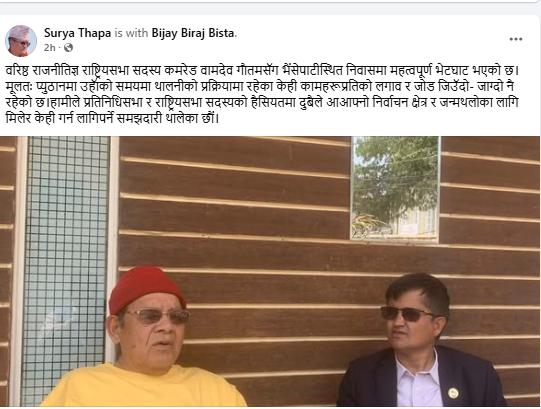This screenshot has height=409, width=541.
Task: Click the 'is with' text in header
Action: click(x=131, y=33)
